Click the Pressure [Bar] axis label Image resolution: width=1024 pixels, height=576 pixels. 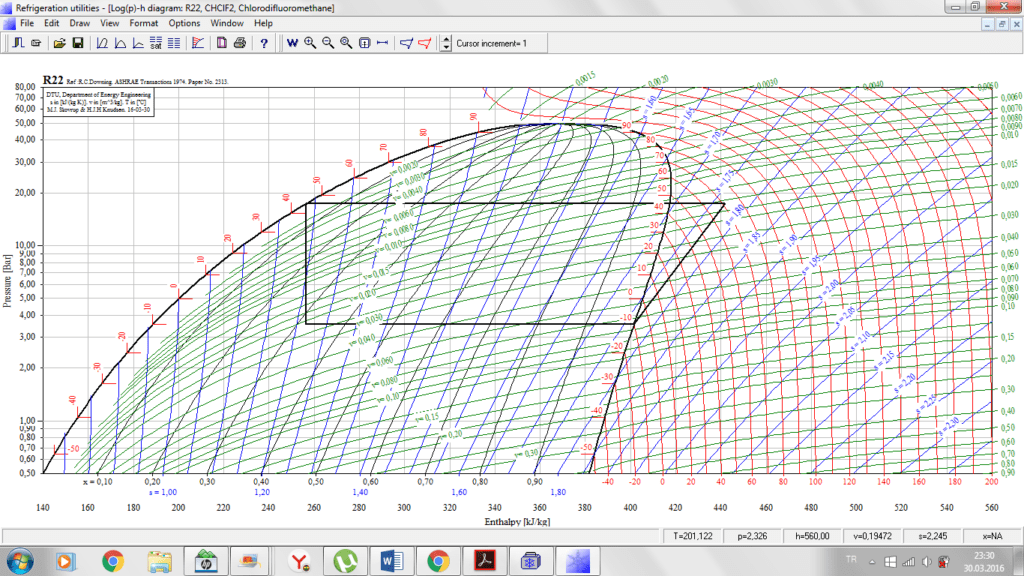coord(7,281)
